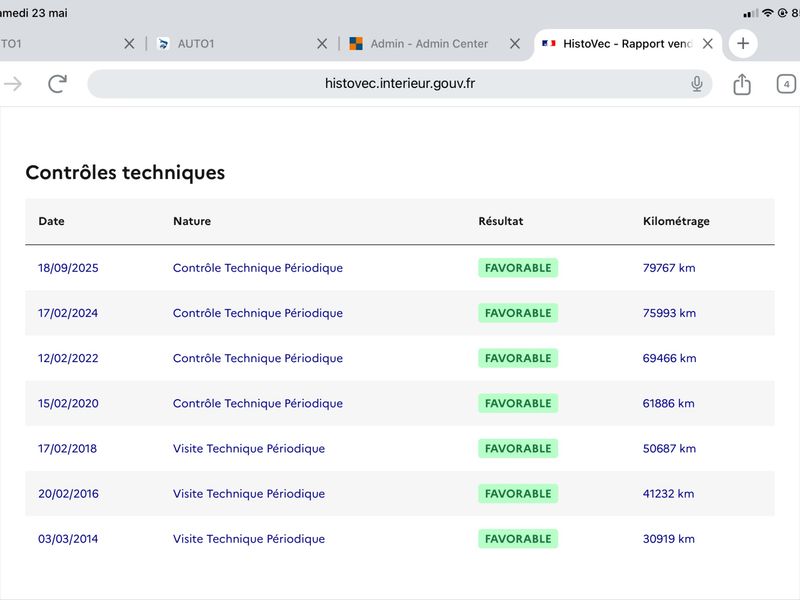Click the FAVORABLE badge for 17/02/2024
This screenshot has width=800, height=600.
[518, 313]
